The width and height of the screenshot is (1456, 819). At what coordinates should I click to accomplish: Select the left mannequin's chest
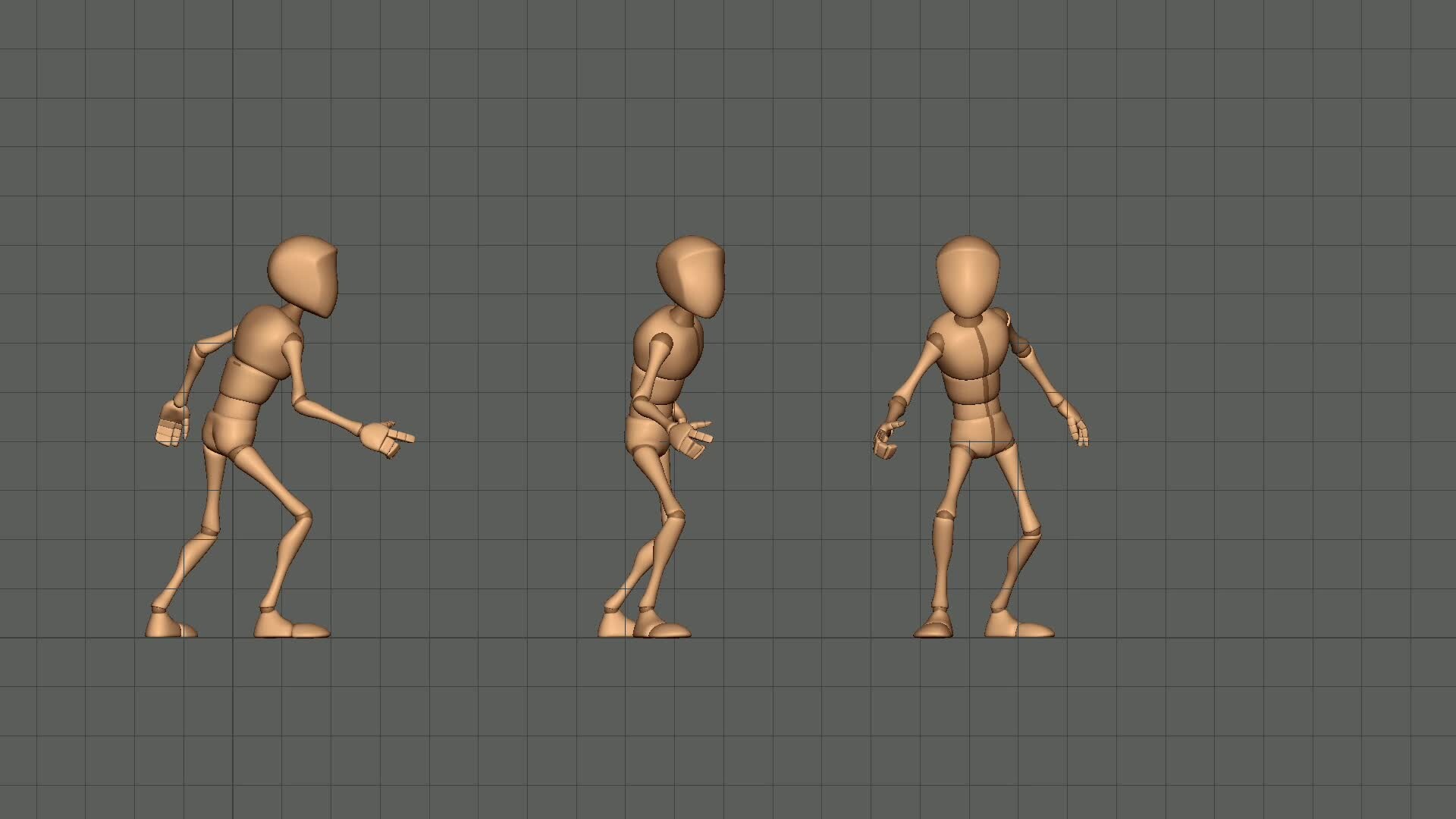coord(267,344)
